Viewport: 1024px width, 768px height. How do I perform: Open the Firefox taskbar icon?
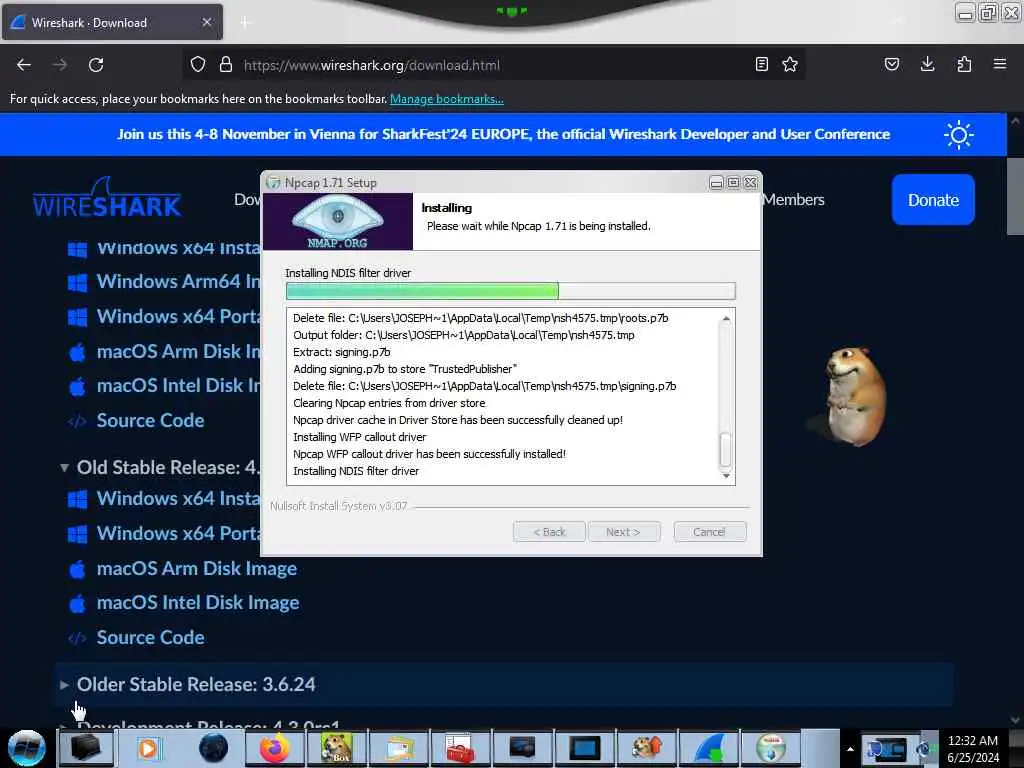(x=275, y=748)
